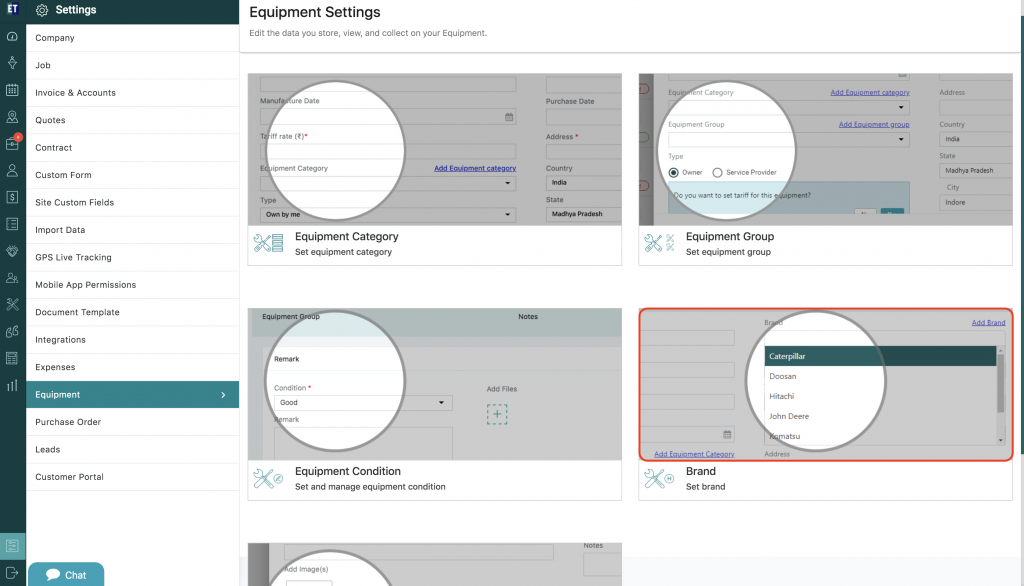Open Mobile App Permissions settings
Screen dimensions: 1024x586
[133, 285]
